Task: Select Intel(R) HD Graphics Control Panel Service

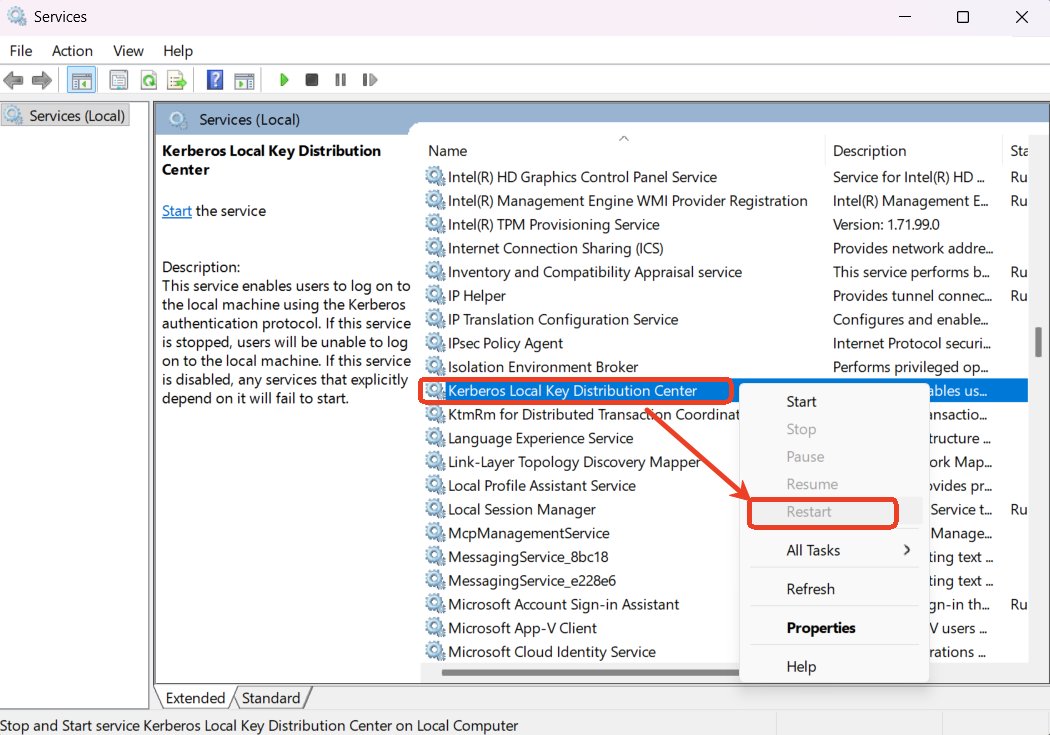Action: (582, 177)
